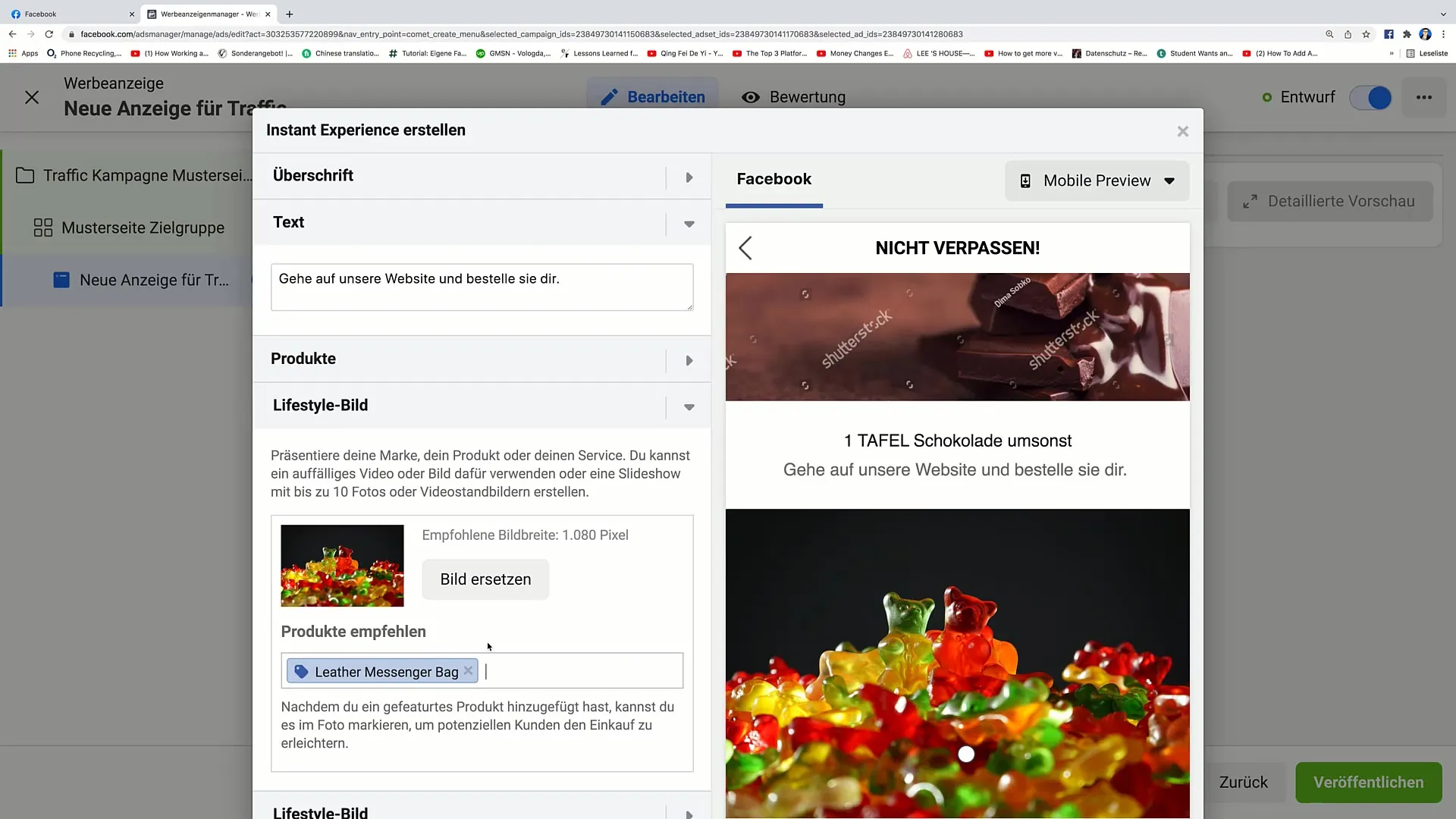Screen dimensions: 1456x819
Task: Open the Mobile Preview dropdown
Action: tap(1097, 180)
